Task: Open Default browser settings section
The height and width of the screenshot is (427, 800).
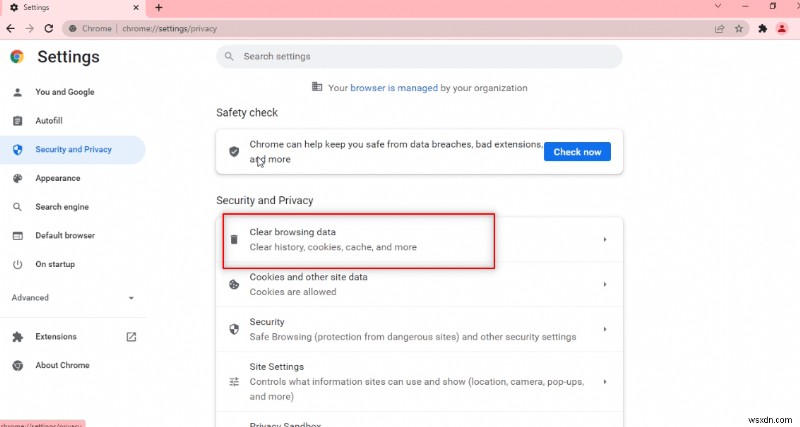Action: pos(65,236)
